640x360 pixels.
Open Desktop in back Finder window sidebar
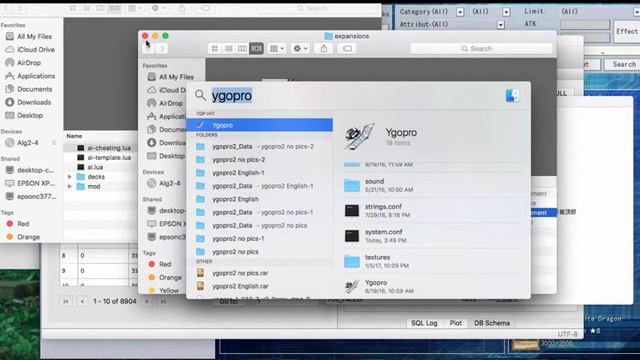[24, 116]
